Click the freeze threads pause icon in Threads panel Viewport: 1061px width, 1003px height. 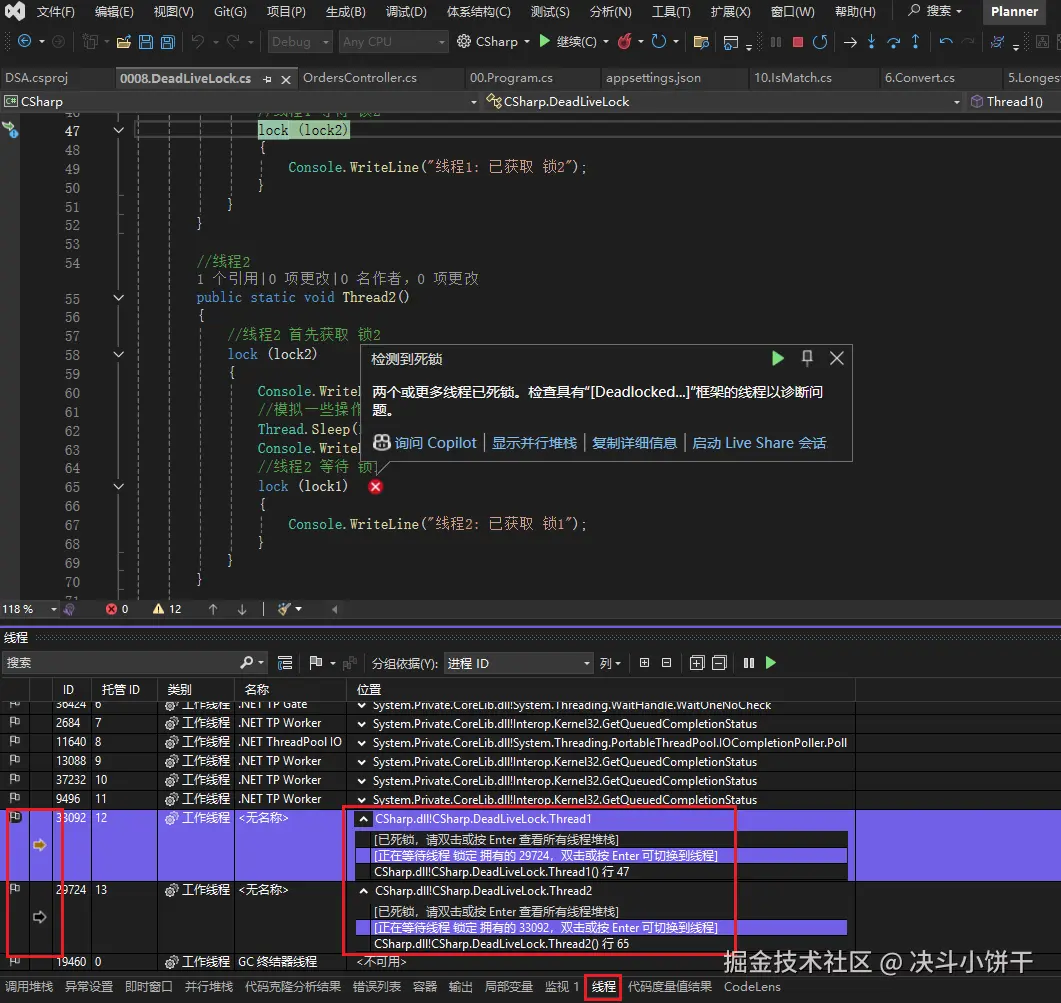point(748,663)
